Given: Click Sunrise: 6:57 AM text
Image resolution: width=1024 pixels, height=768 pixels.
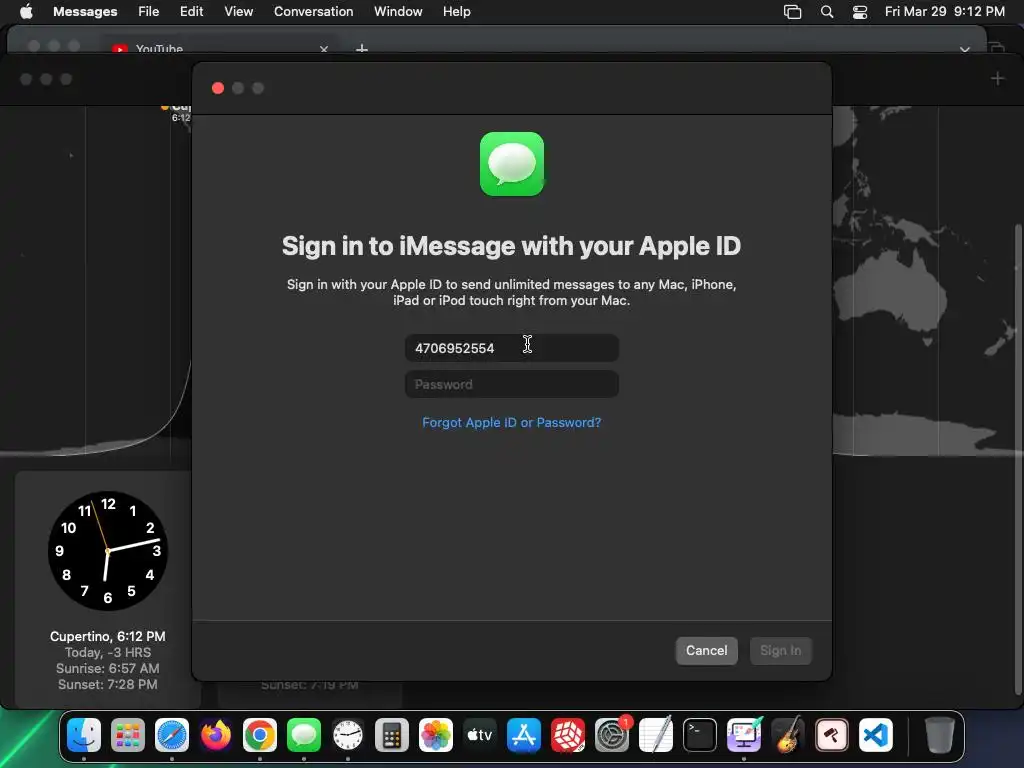Looking at the screenshot, I should point(108,668).
